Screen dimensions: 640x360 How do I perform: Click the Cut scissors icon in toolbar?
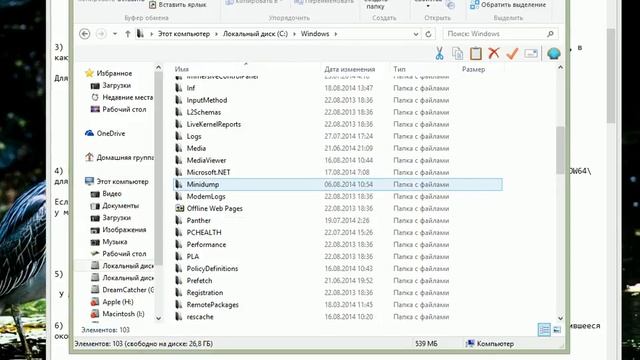pyautogui.click(x=439, y=53)
